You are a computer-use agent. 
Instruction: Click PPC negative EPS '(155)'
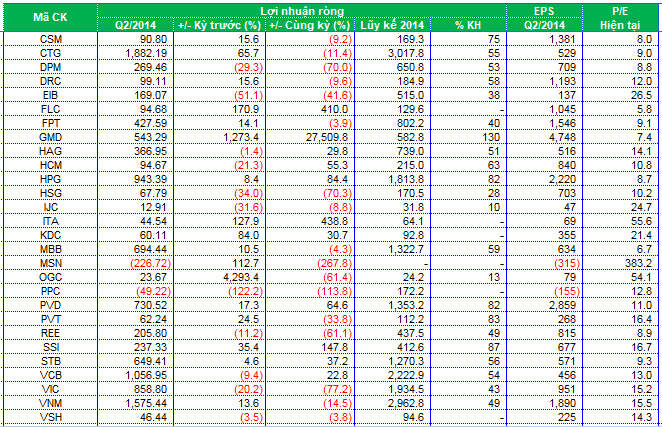point(566,291)
